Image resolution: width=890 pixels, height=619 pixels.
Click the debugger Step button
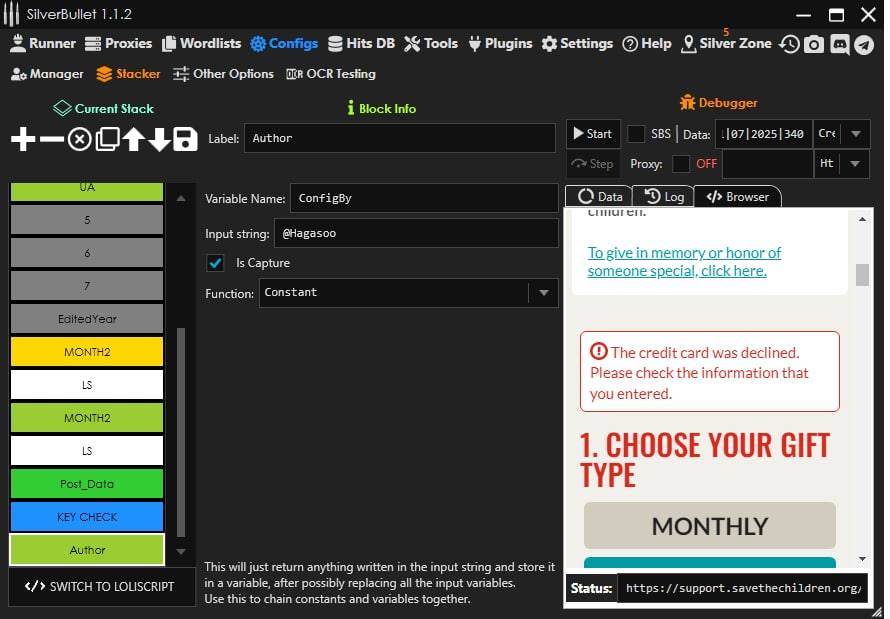[593, 164]
